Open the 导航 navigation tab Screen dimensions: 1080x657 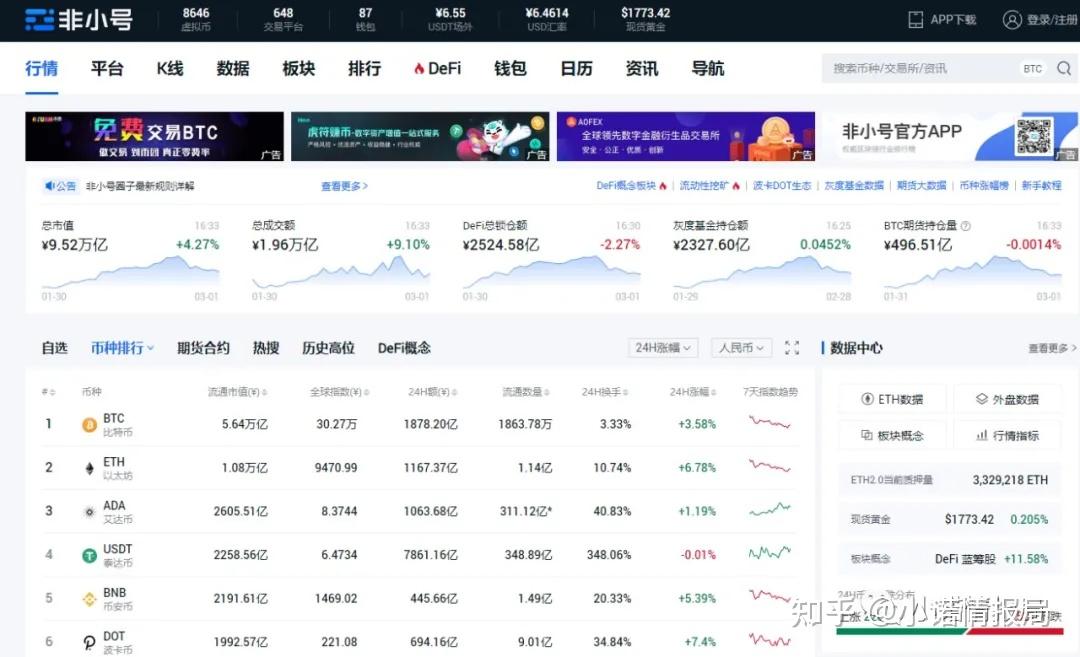click(x=708, y=68)
